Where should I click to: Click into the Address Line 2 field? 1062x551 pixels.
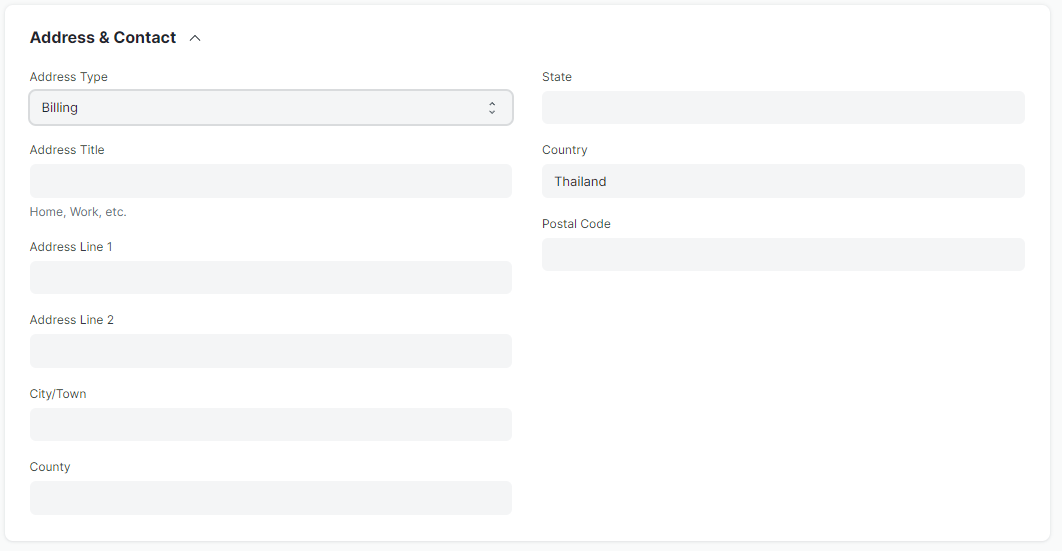(271, 351)
